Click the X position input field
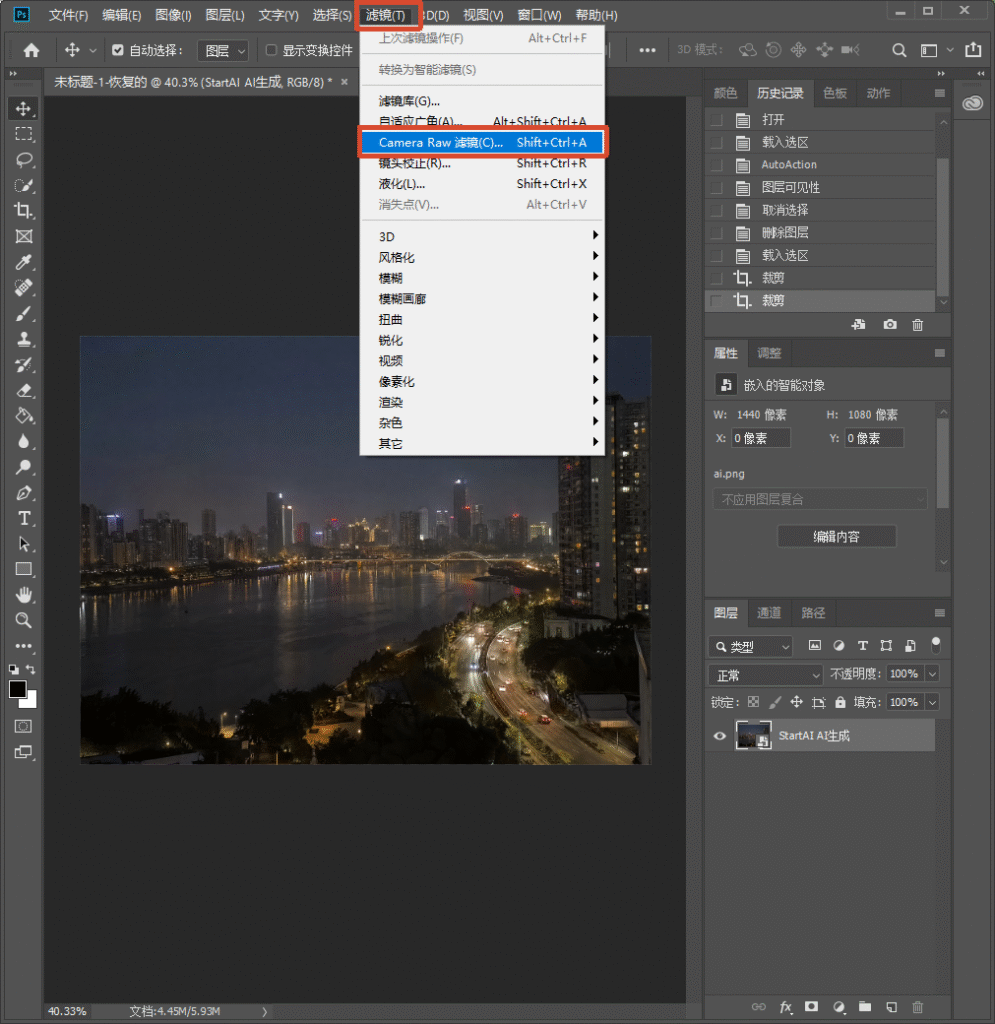This screenshot has width=995, height=1024. click(x=760, y=438)
